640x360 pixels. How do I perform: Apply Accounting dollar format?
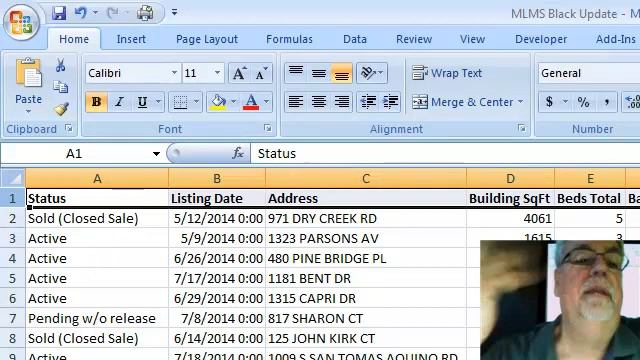click(549, 102)
